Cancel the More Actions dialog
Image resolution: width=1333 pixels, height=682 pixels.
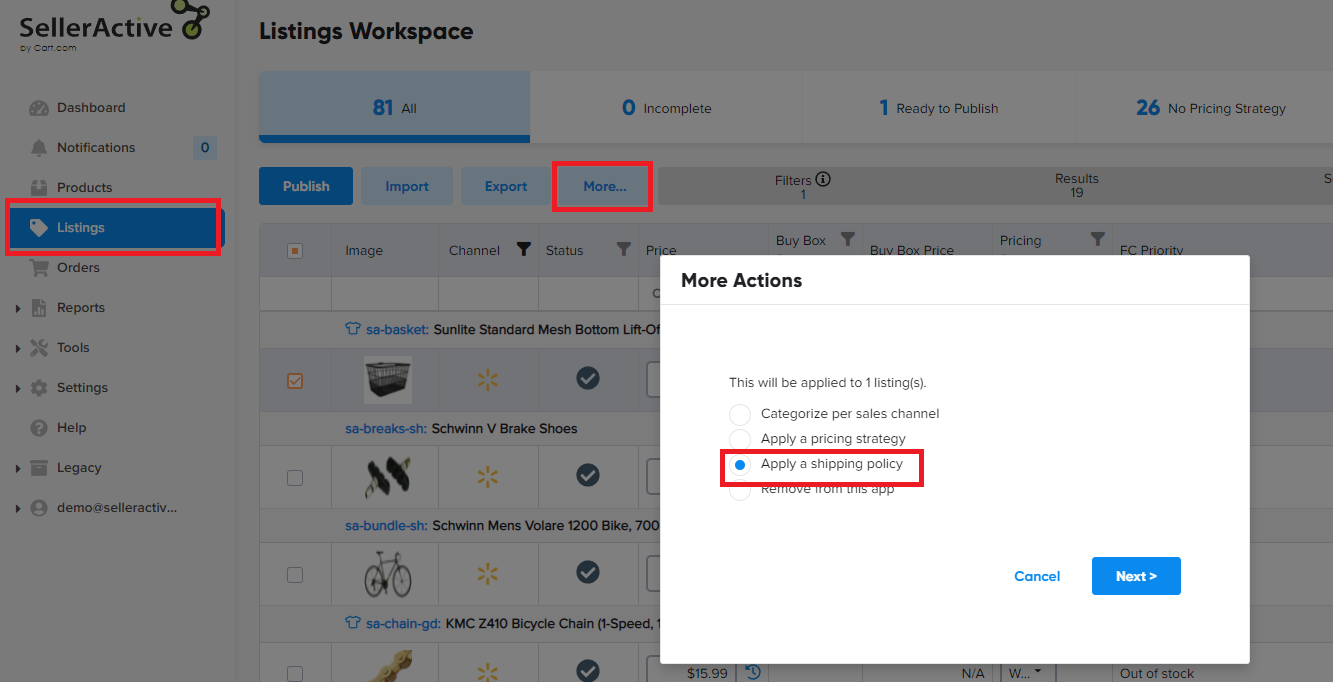[x=1037, y=576]
